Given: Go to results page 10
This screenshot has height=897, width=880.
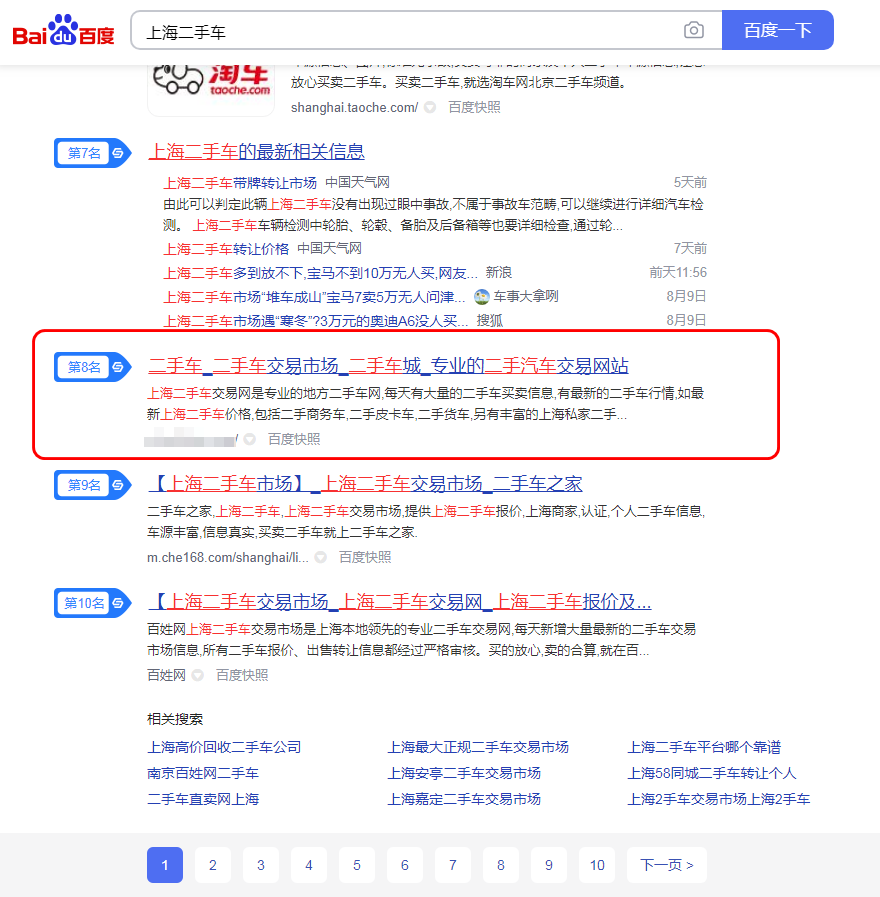Looking at the screenshot, I should [x=597, y=865].
